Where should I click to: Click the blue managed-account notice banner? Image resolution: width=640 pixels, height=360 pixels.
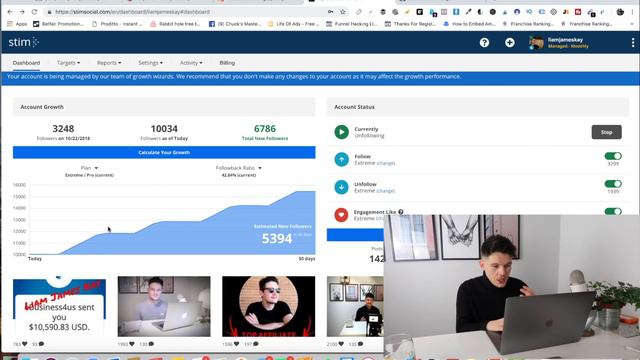320,78
